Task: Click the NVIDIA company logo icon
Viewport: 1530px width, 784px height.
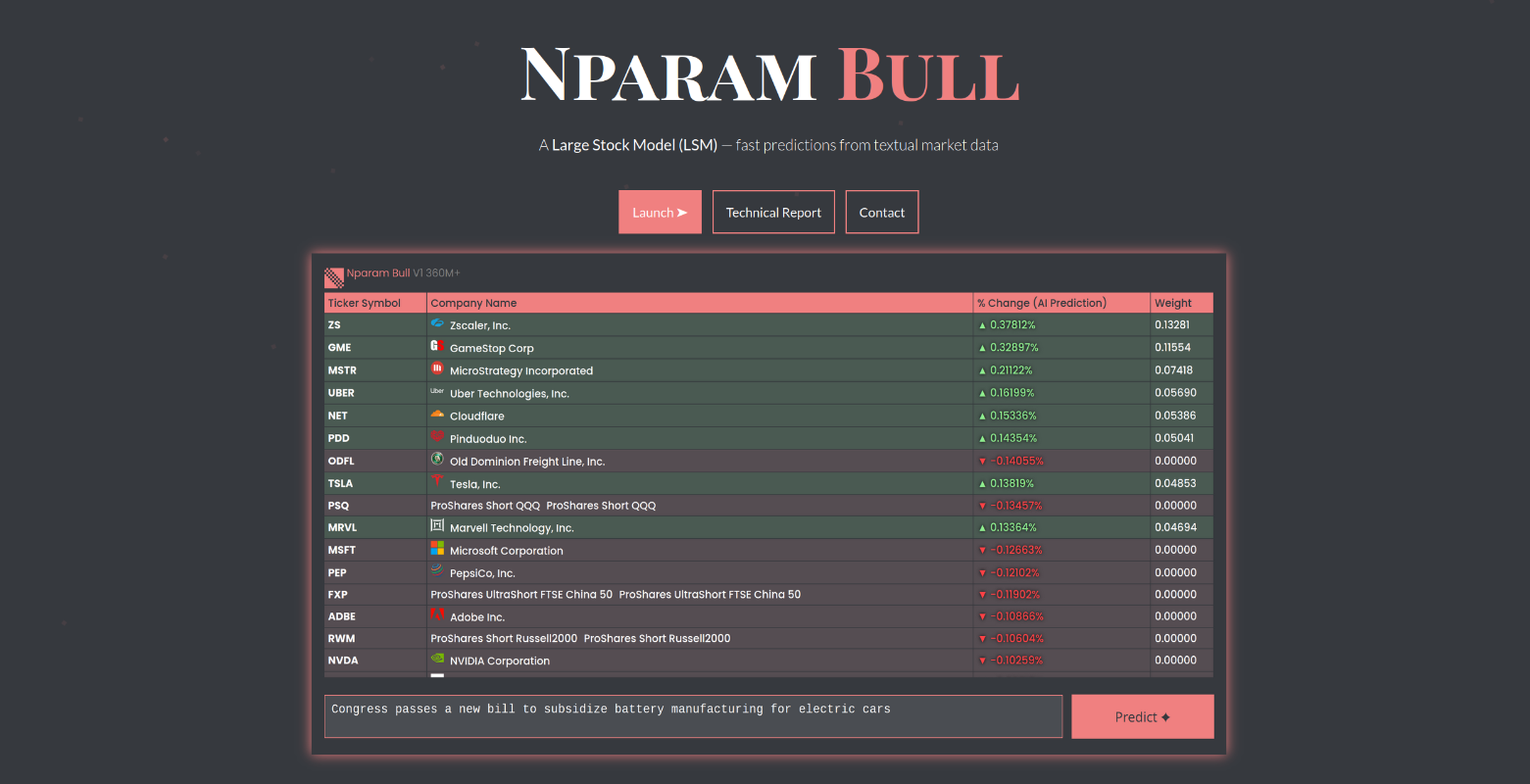Action: pyautogui.click(x=437, y=659)
